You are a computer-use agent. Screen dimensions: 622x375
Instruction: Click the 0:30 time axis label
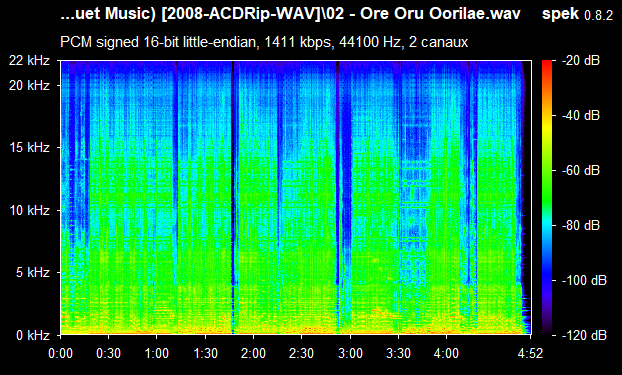[108, 353]
